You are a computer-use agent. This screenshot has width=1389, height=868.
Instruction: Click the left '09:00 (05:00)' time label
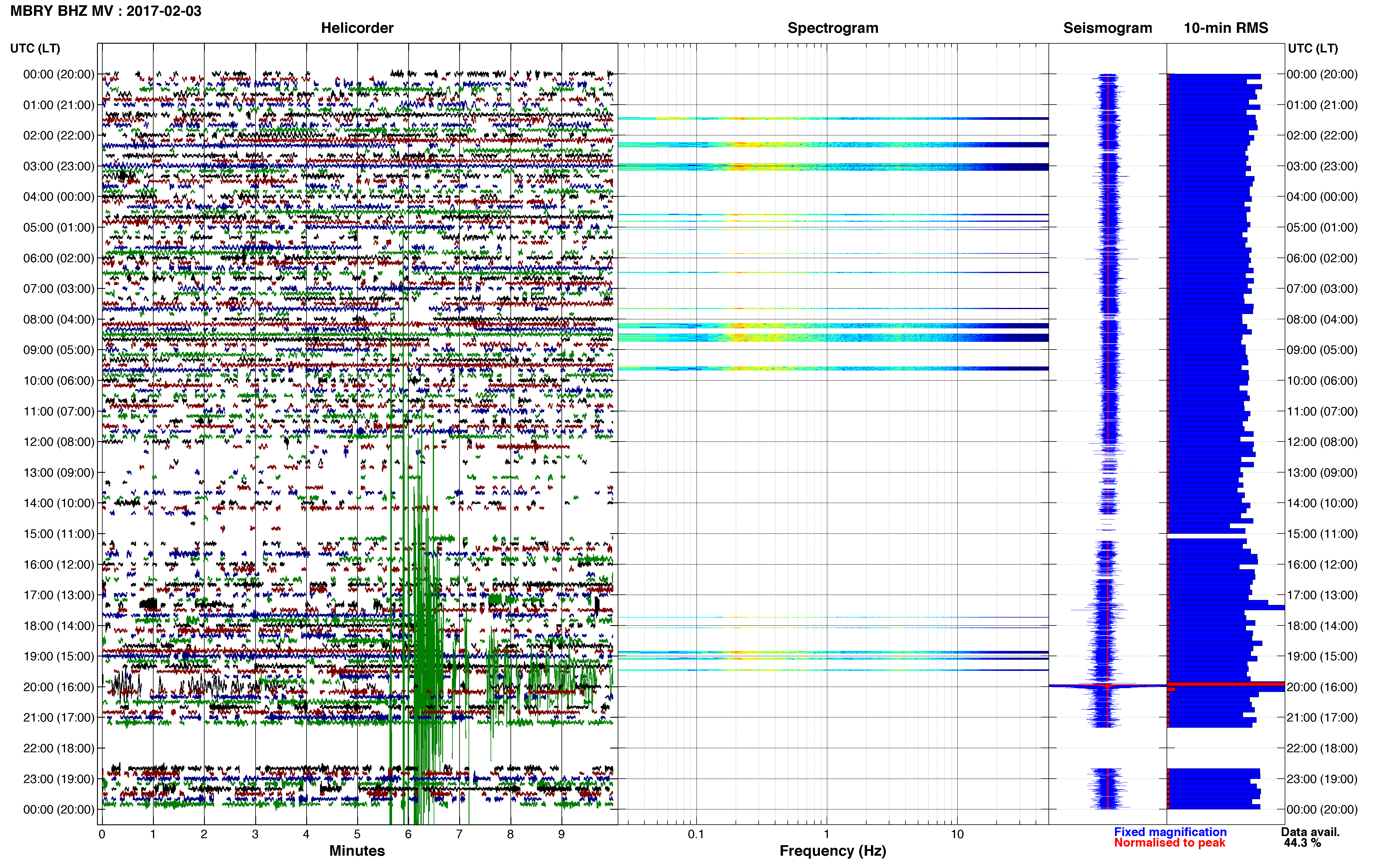tap(59, 349)
